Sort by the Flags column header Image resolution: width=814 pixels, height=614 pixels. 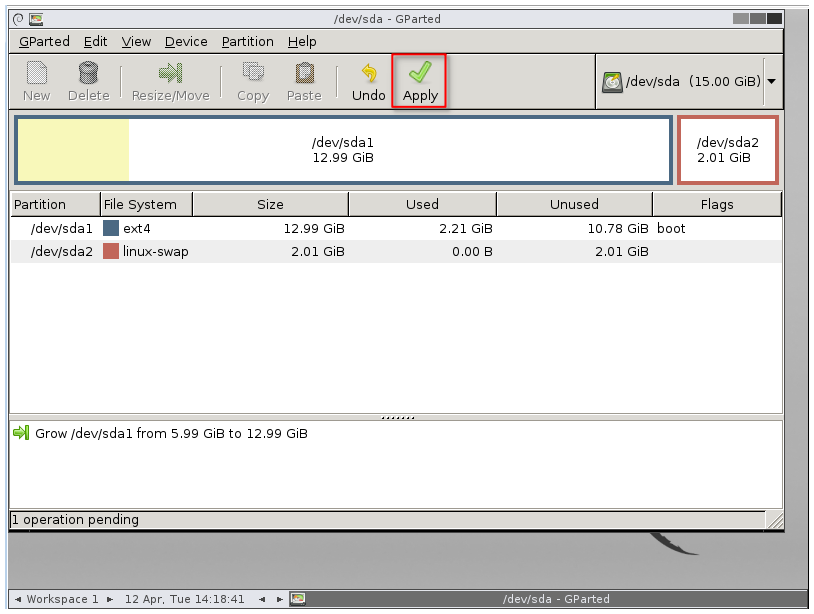[717, 204]
